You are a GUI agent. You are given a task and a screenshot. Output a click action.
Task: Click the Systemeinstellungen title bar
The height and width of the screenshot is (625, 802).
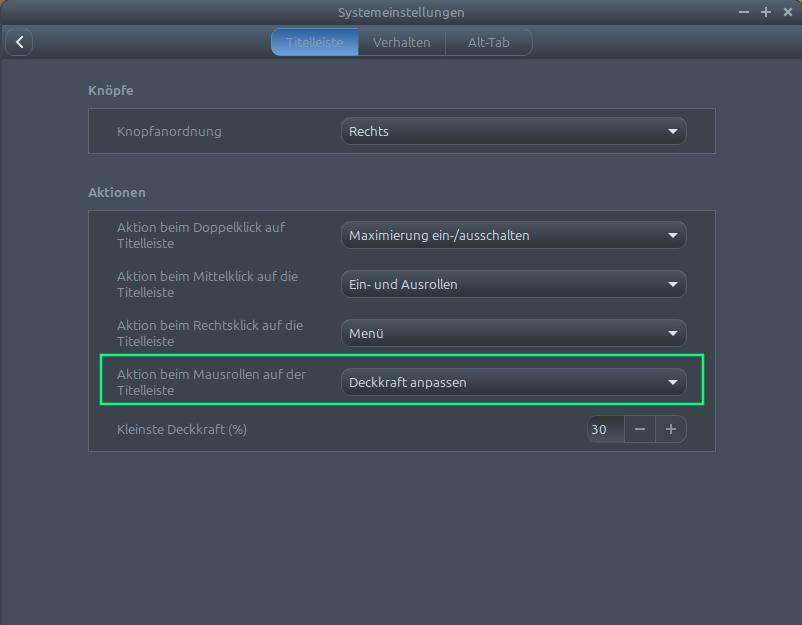(x=401, y=12)
